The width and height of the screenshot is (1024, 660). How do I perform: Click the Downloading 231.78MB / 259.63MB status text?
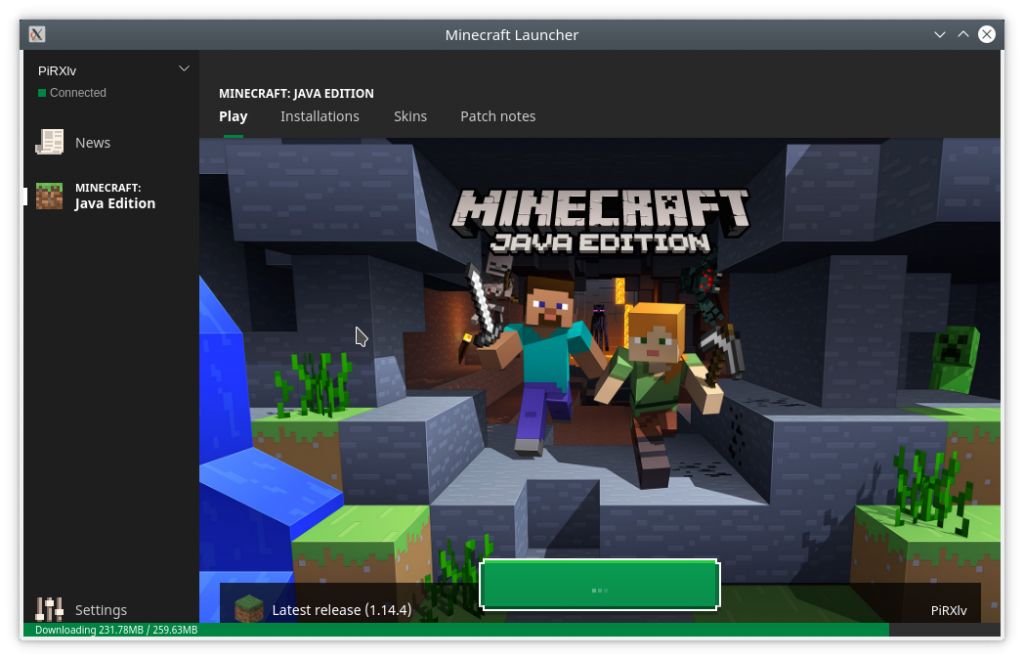116,630
